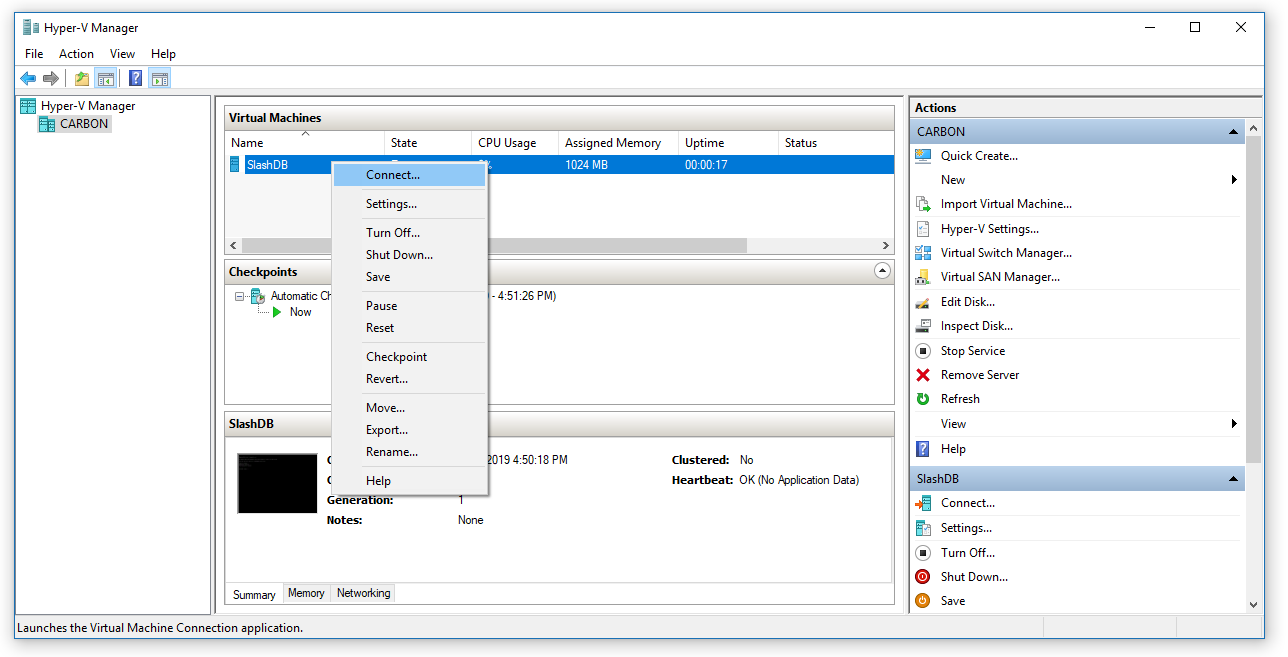Viewport: 1288px width, 657px height.
Task: Collapse the CARBON actions section
Action: 1235,132
